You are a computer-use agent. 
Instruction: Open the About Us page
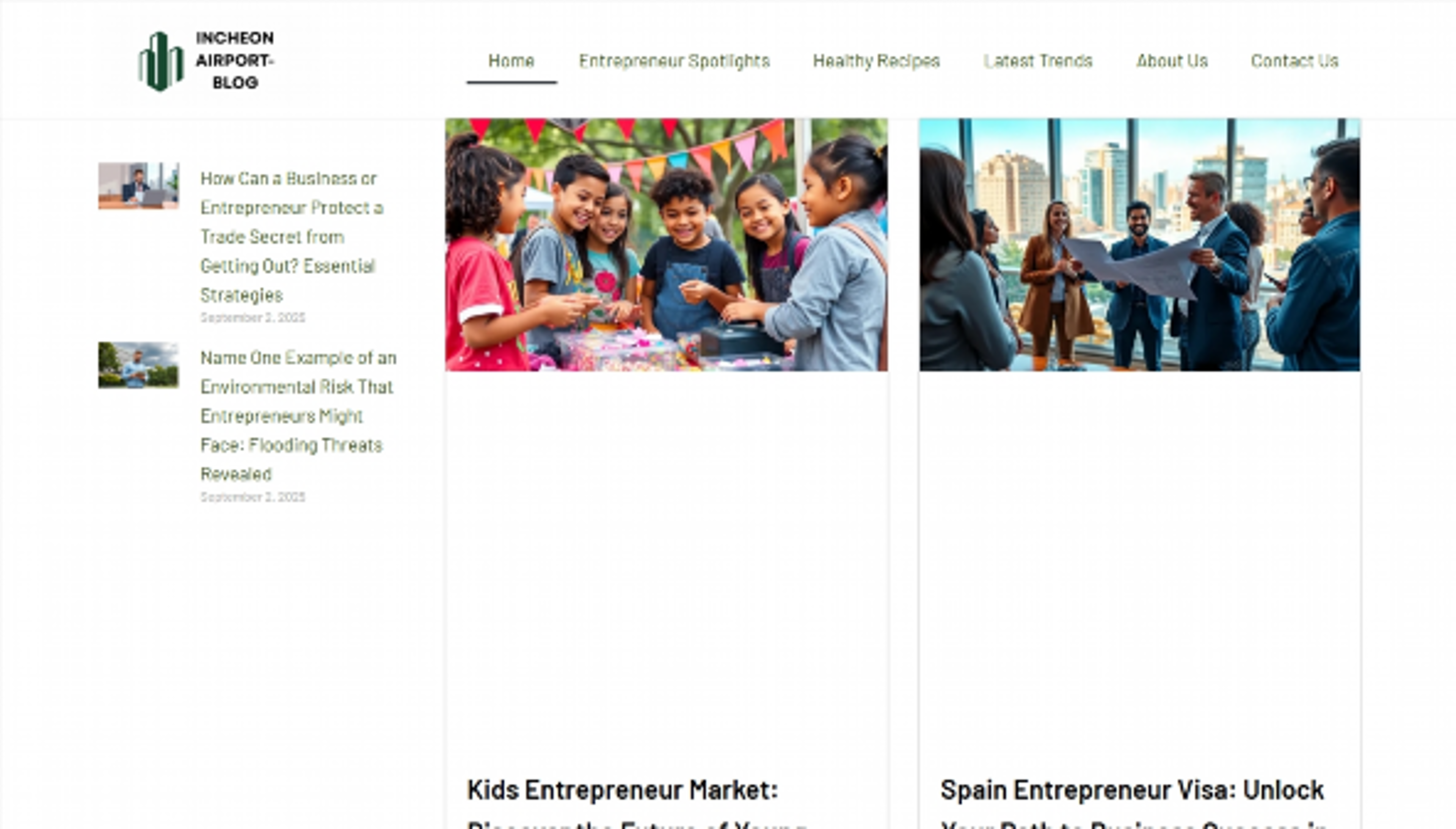(x=1172, y=61)
